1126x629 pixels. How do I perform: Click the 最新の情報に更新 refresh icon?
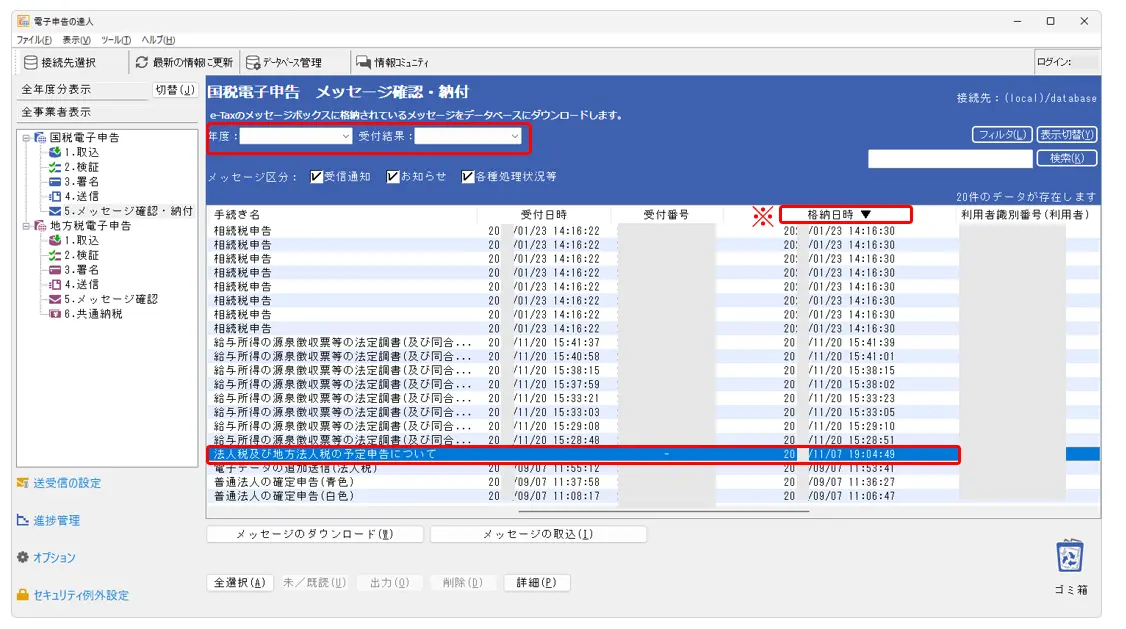point(142,62)
